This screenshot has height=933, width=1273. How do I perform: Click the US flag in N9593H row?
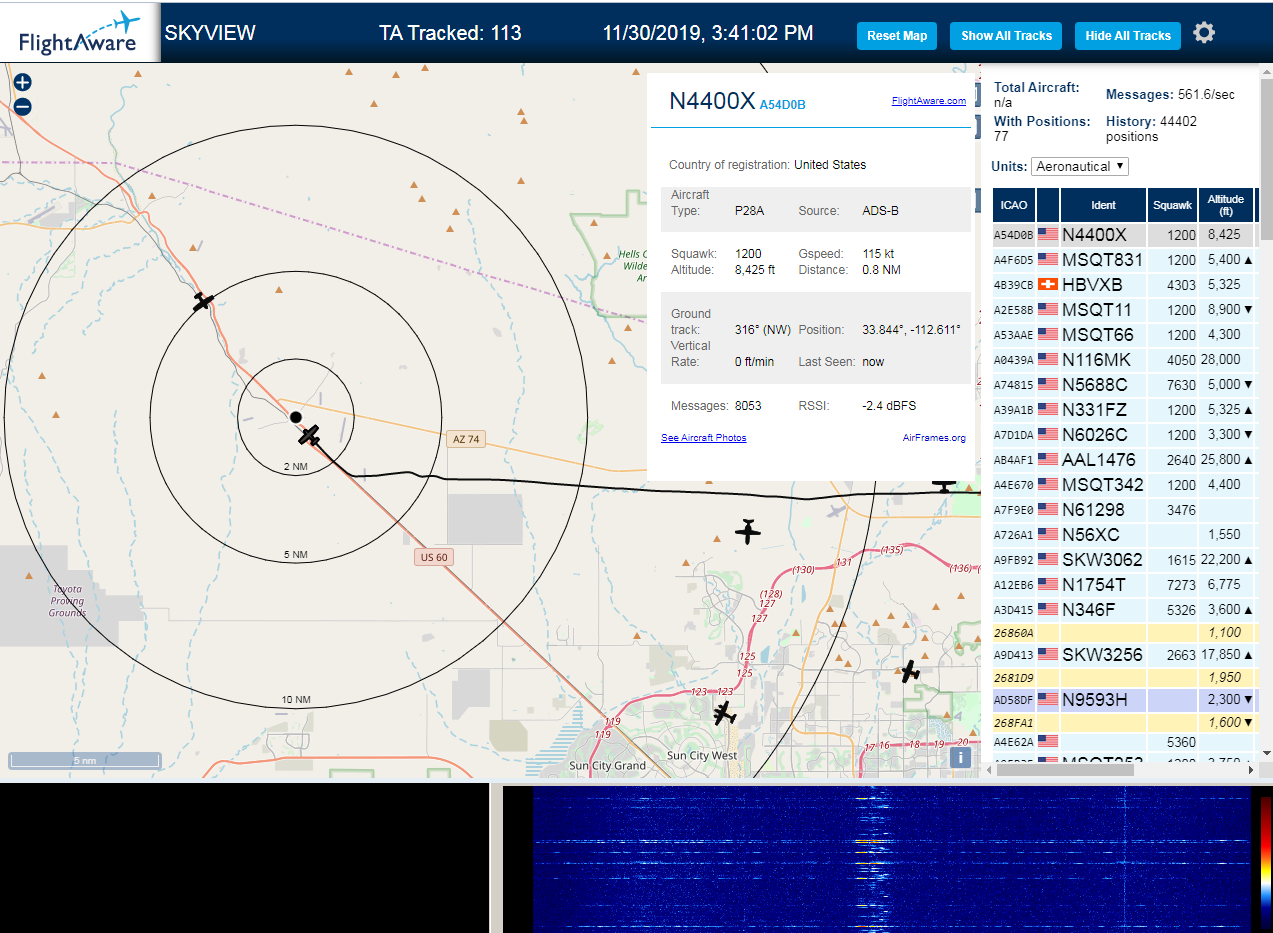[x=1048, y=700]
